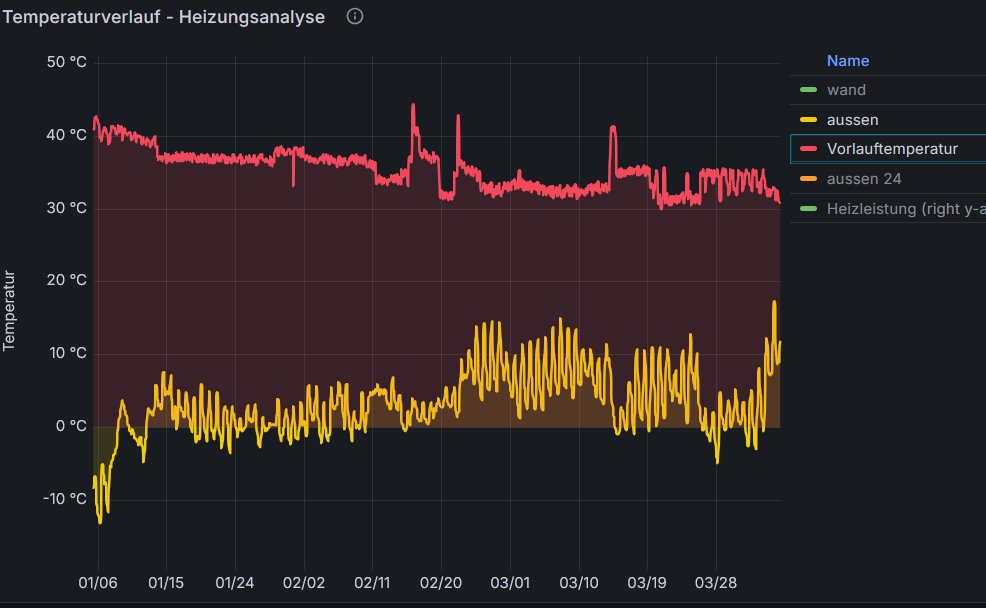This screenshot has width=986, height=608.
Task: Click the 01/15 date label
Action: pyautogui.click(x=166, y=583)
